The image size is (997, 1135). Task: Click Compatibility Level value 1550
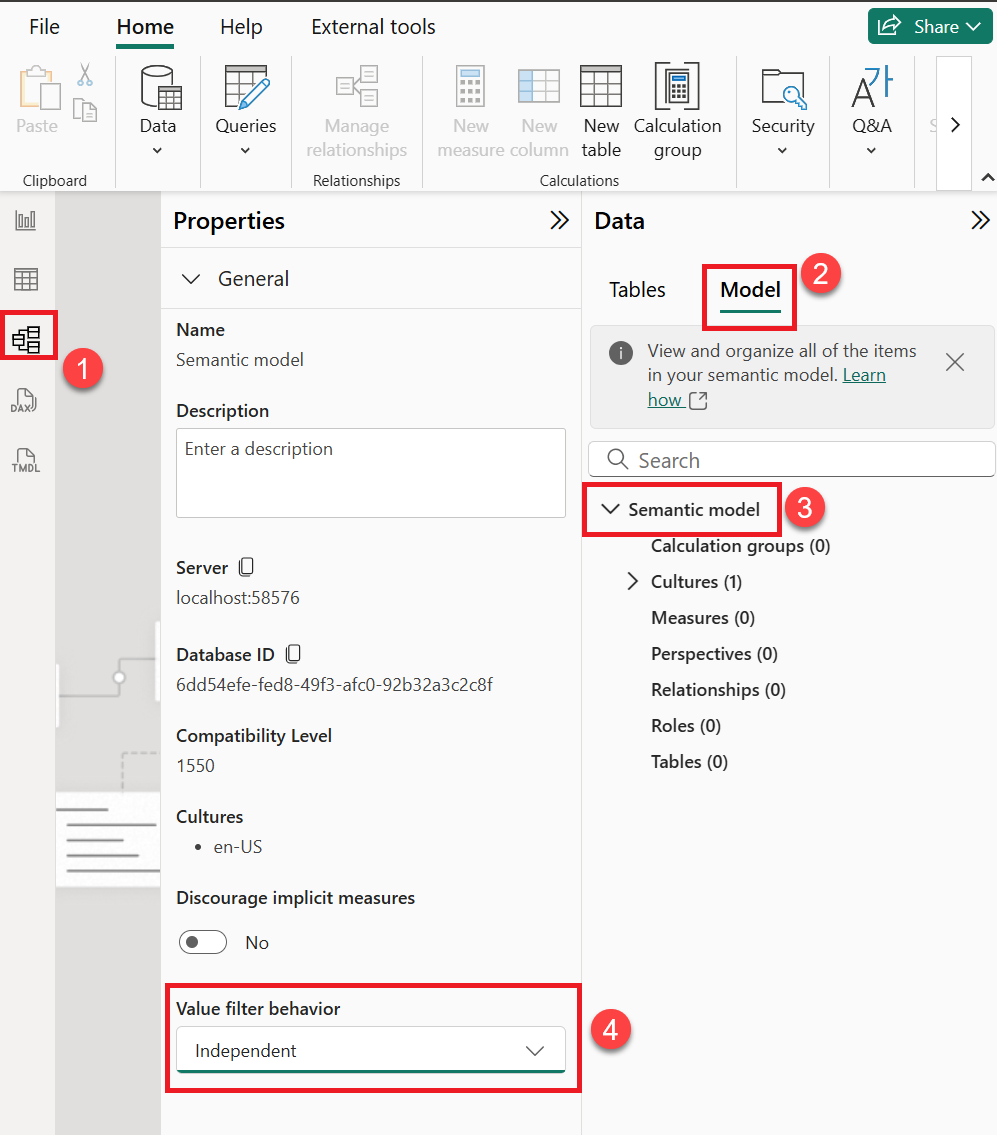tap(195, 766)
